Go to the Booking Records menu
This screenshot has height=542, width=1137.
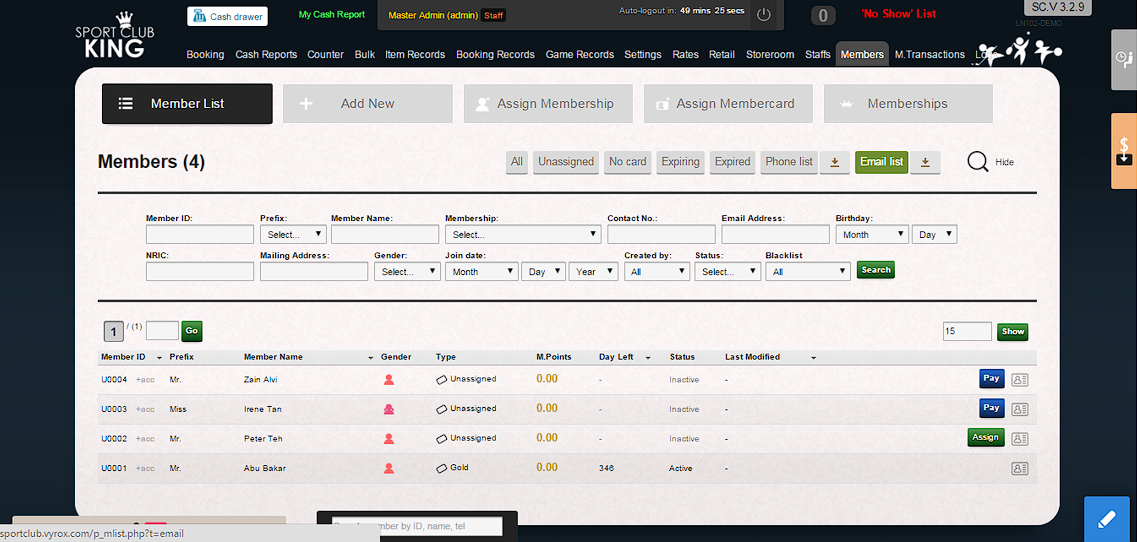click(495, 55)
